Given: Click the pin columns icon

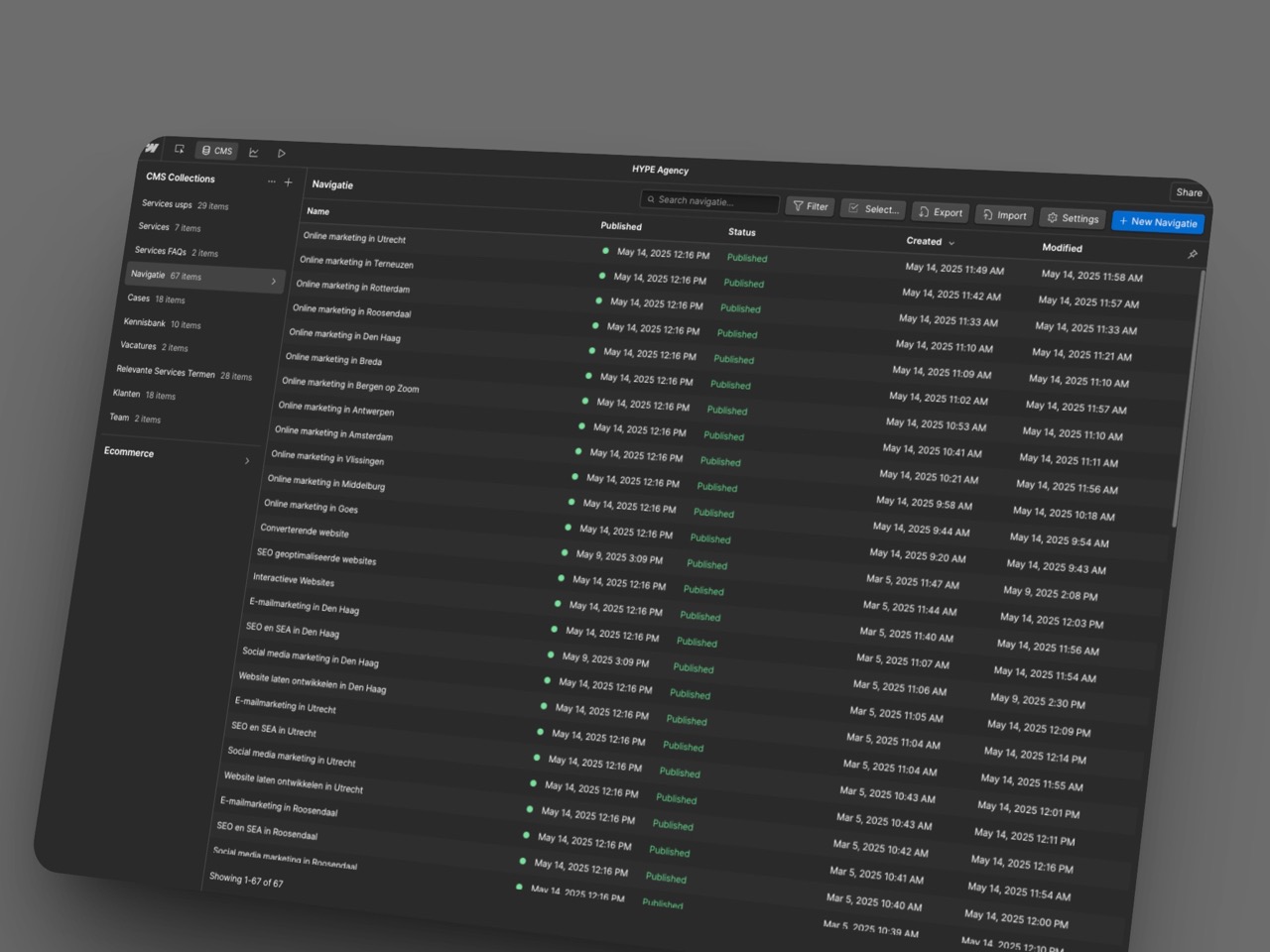Looking at the screenshot, I should (x=1192, y=254).
